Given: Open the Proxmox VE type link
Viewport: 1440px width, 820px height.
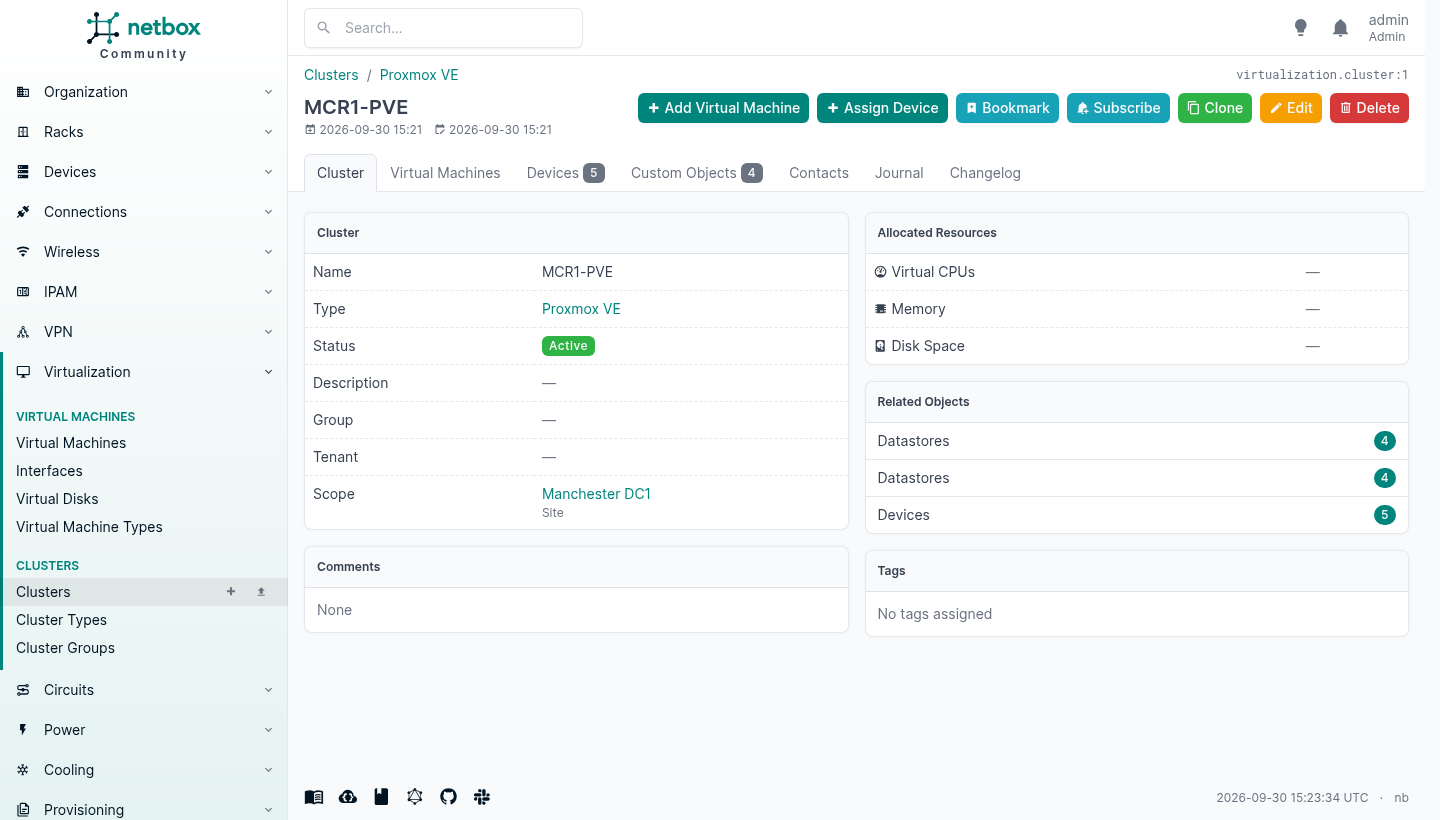Looking at the screenshot, I should (x=581, y=309).
